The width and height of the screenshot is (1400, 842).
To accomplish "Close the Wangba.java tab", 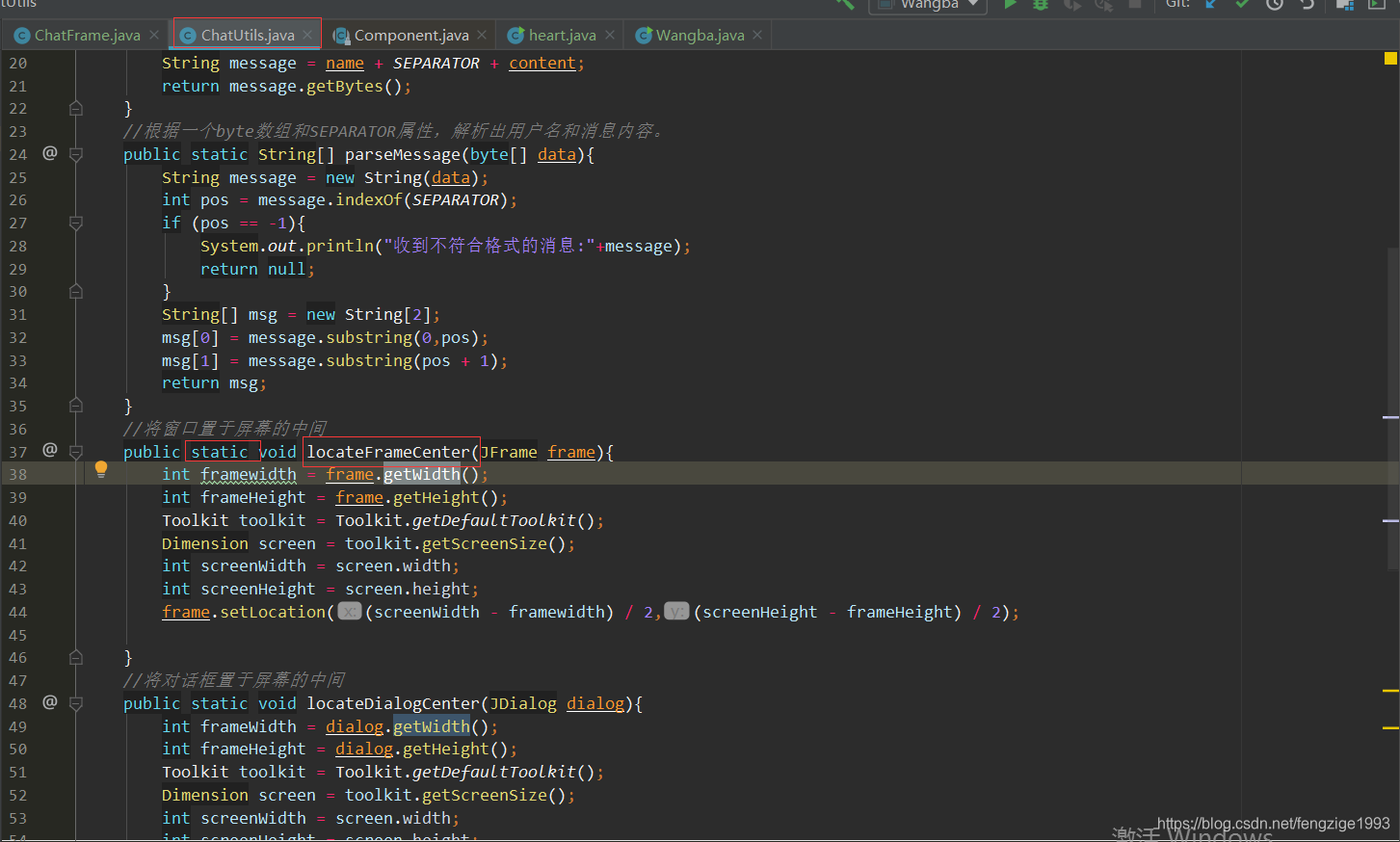I will [757, 35].
